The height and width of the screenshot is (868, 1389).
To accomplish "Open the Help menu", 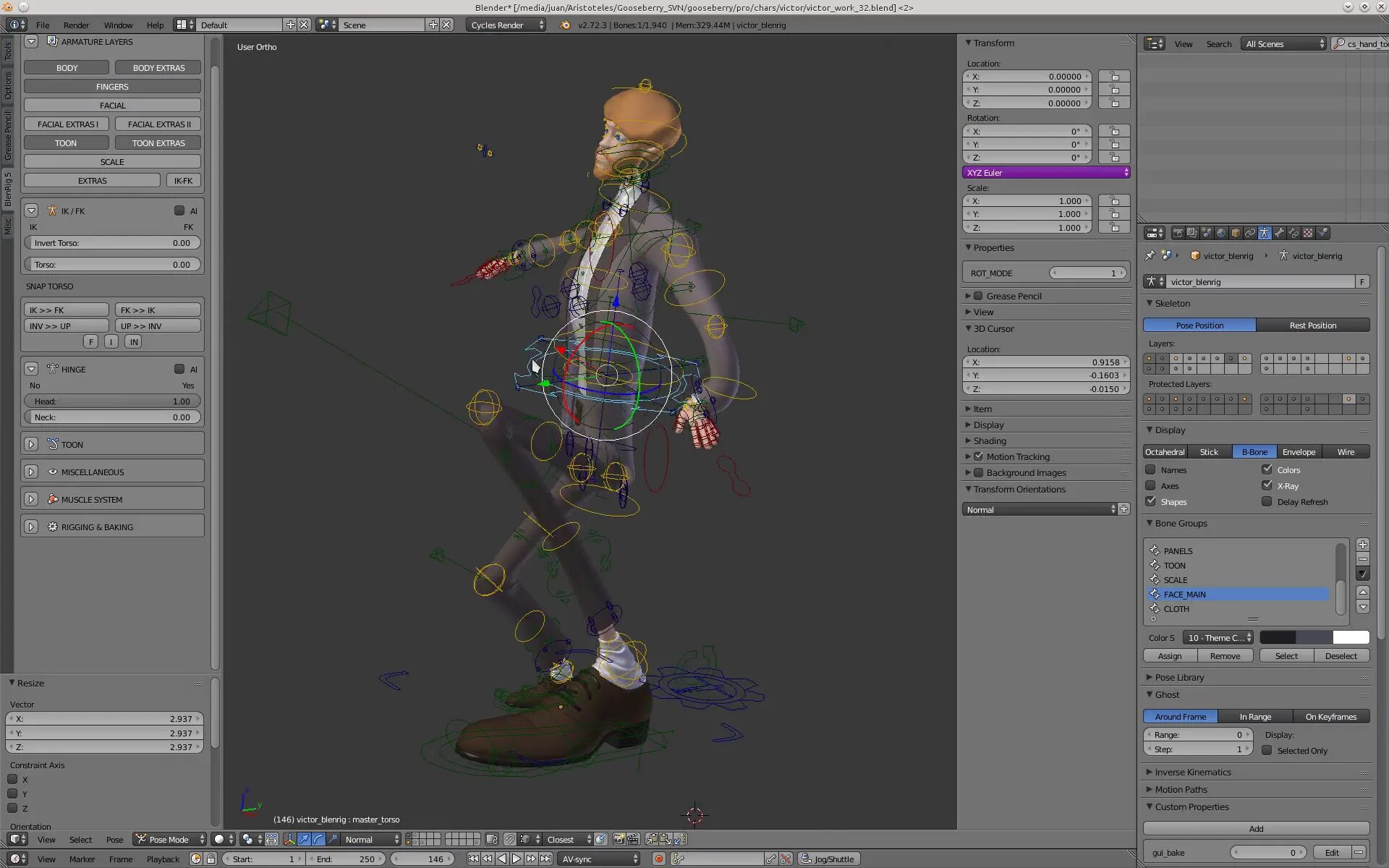I will point(155,25).
